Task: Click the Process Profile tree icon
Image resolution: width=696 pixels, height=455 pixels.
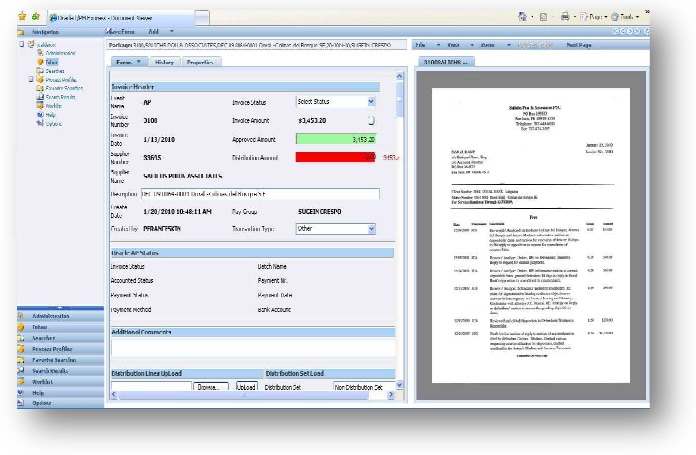Action: (x=40, y=79)
